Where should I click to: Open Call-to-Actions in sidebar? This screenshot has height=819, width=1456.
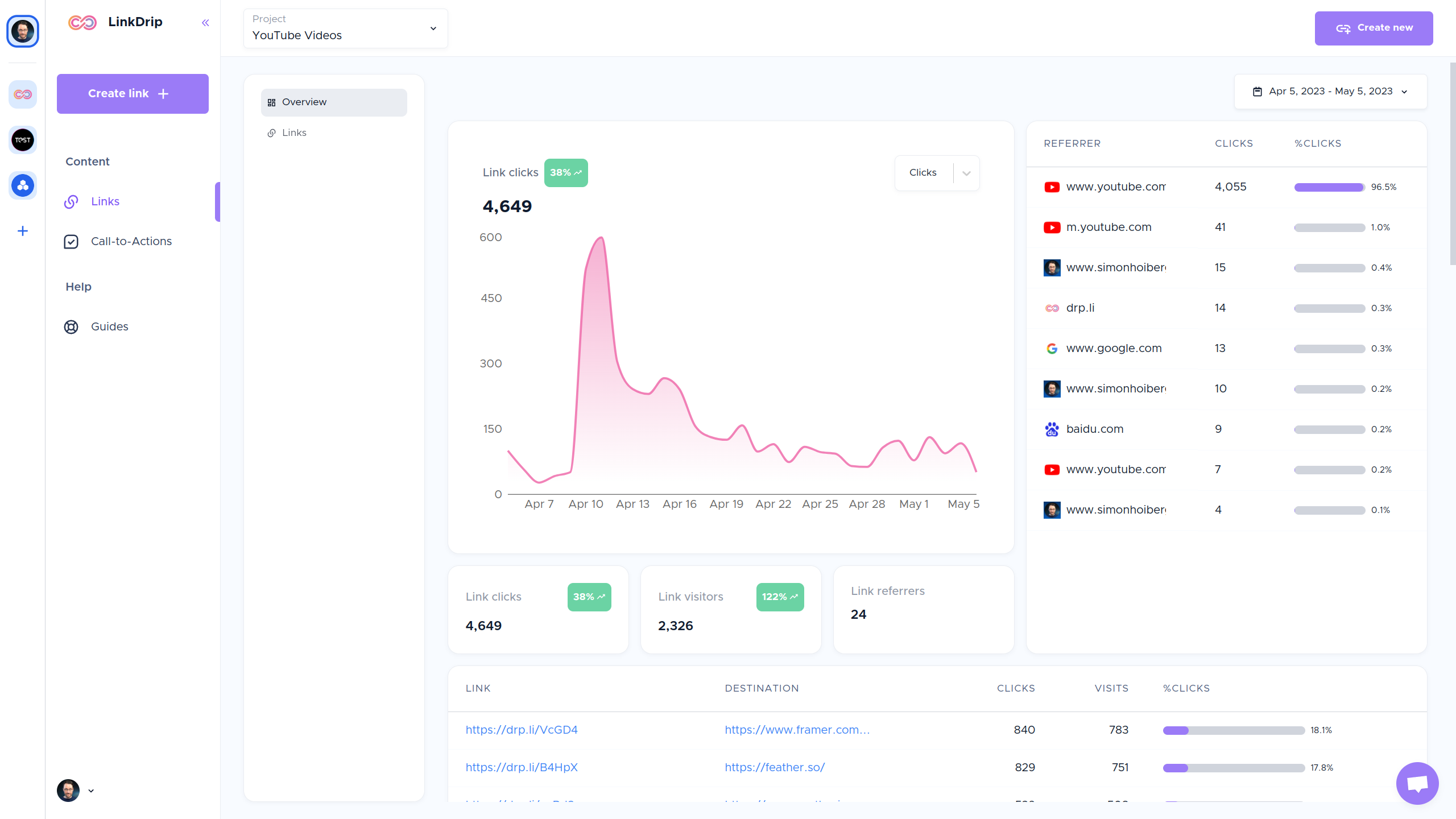pyautogui.click(x=131, y=242)
